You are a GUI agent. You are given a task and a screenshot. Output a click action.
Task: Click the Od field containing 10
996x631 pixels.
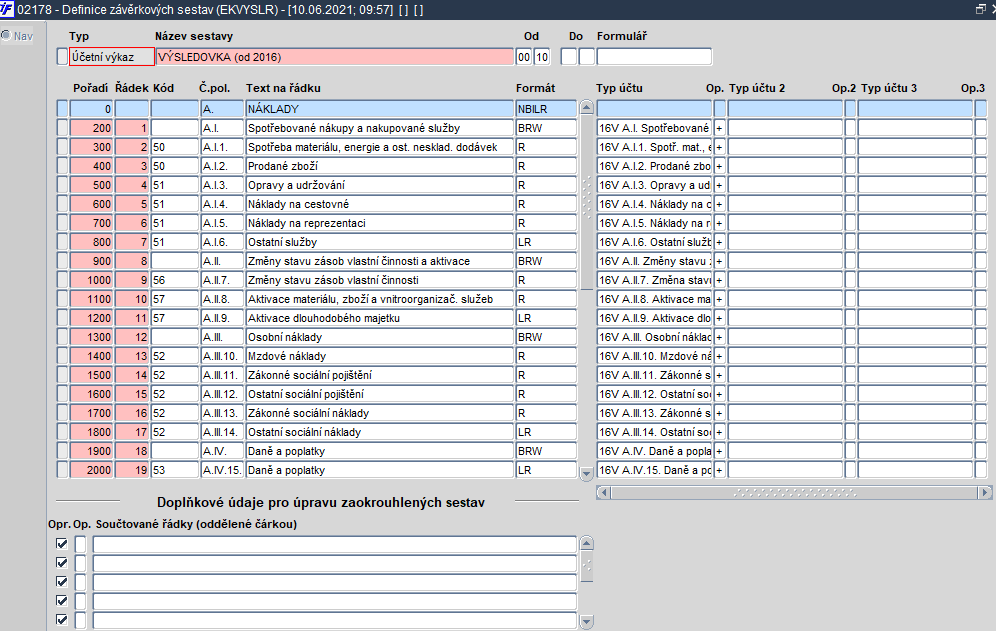542,57
